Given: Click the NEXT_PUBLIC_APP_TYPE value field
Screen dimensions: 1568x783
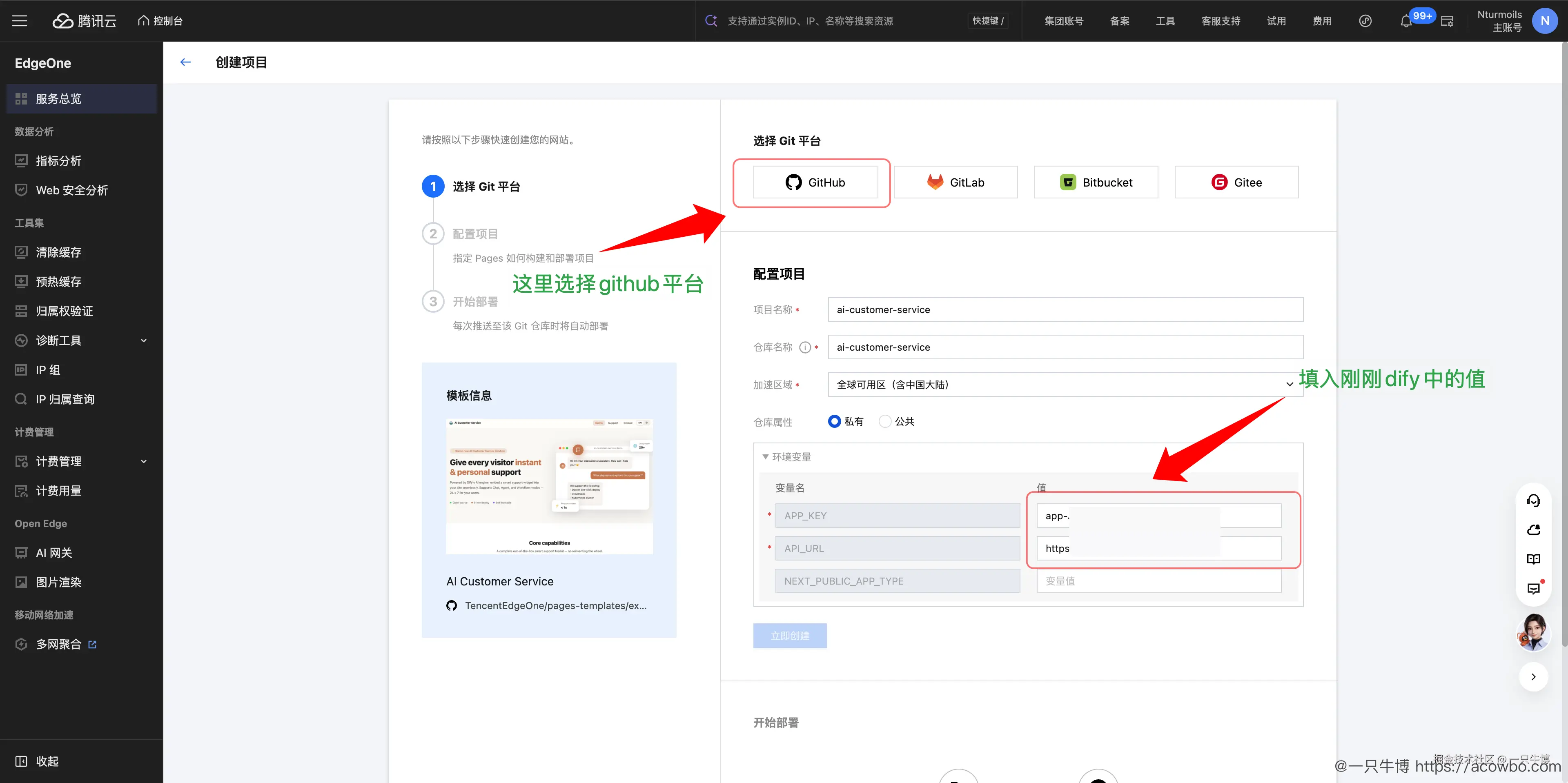Looking at the screenshot, I should pyautogui.click(x=1159, y=581).
